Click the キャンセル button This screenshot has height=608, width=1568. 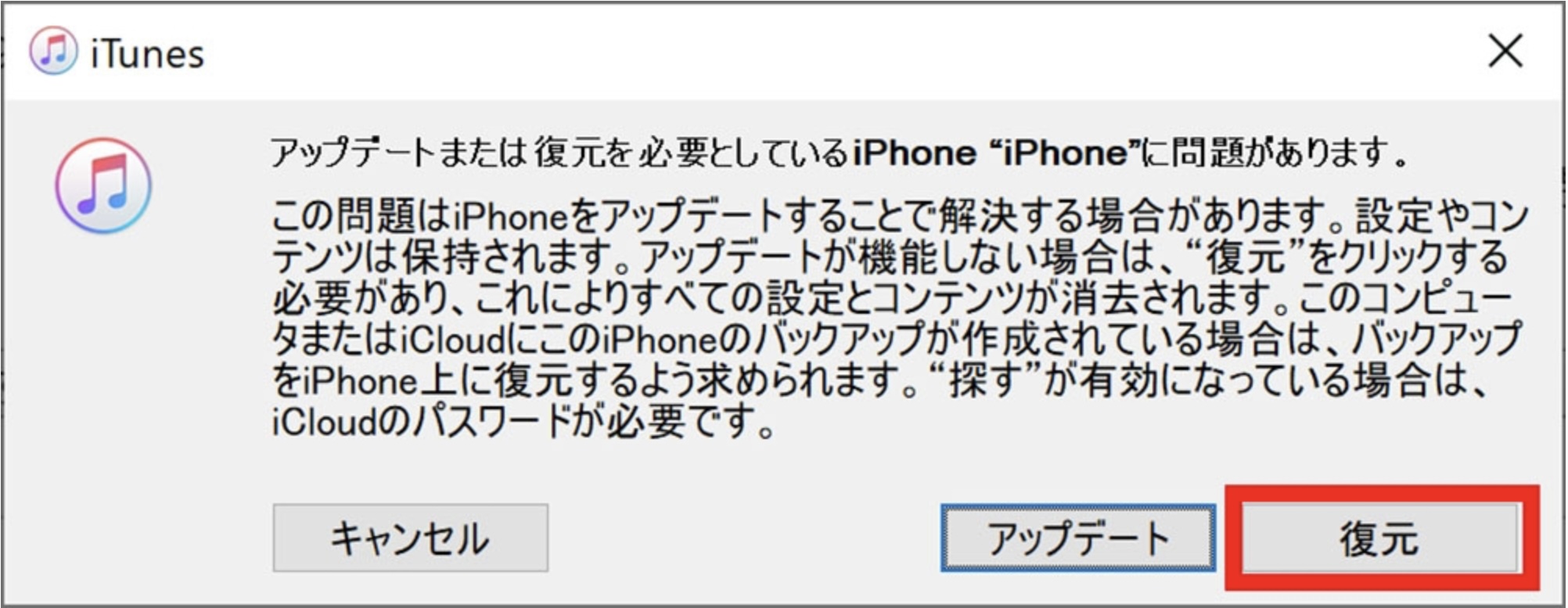410,538
